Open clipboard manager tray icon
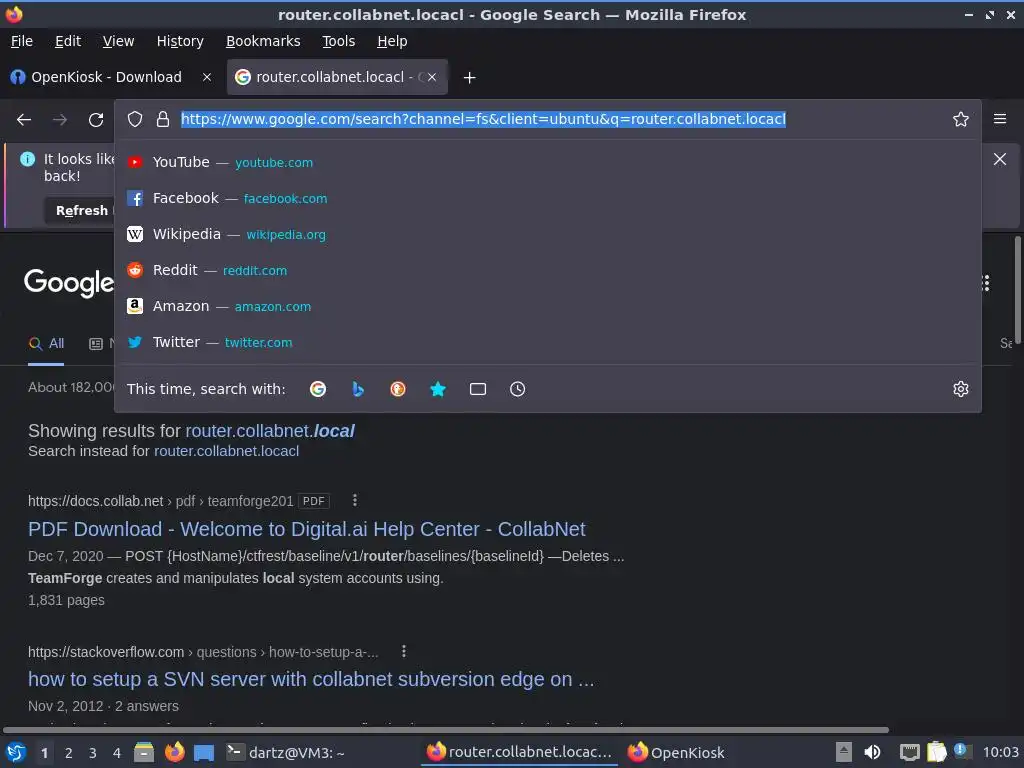This screenshot has width=1024, height=768. pos(936,752)
